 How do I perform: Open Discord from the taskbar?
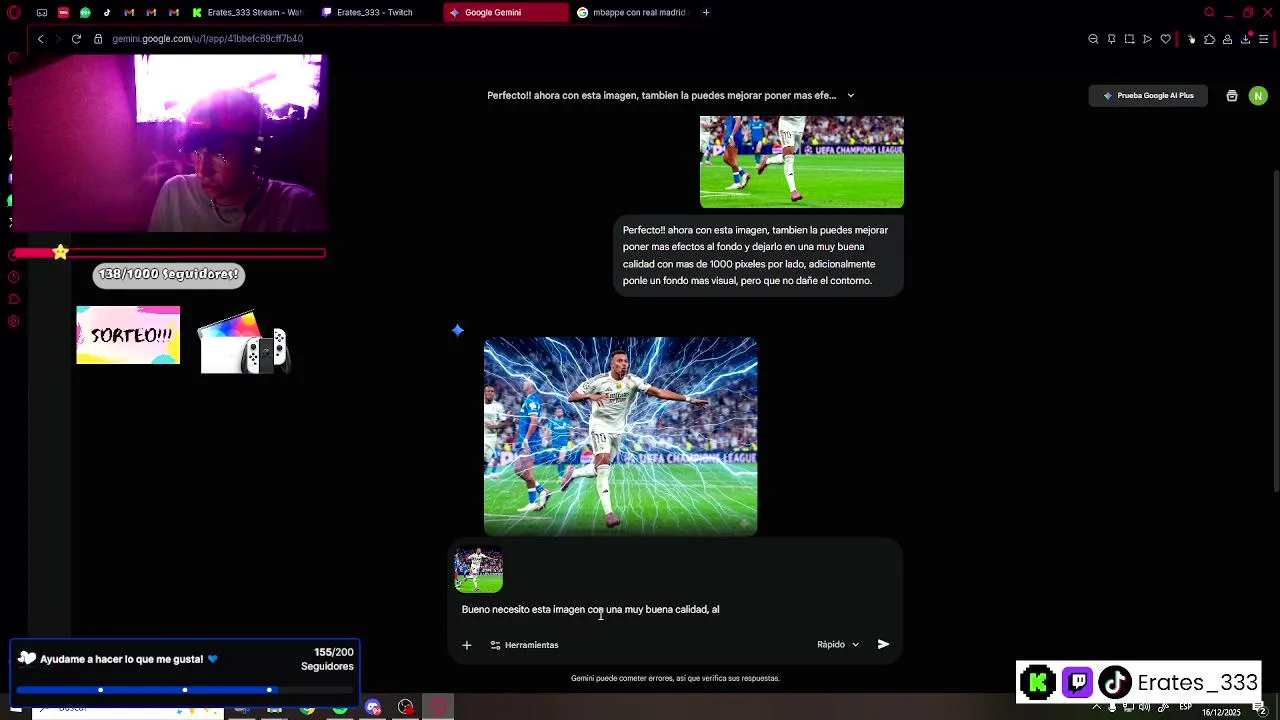(373, 708)
